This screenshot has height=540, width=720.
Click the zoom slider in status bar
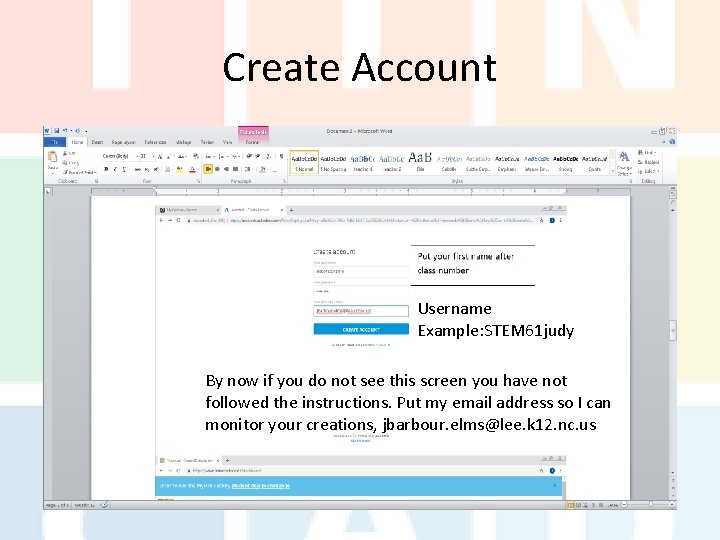[650, 505]
